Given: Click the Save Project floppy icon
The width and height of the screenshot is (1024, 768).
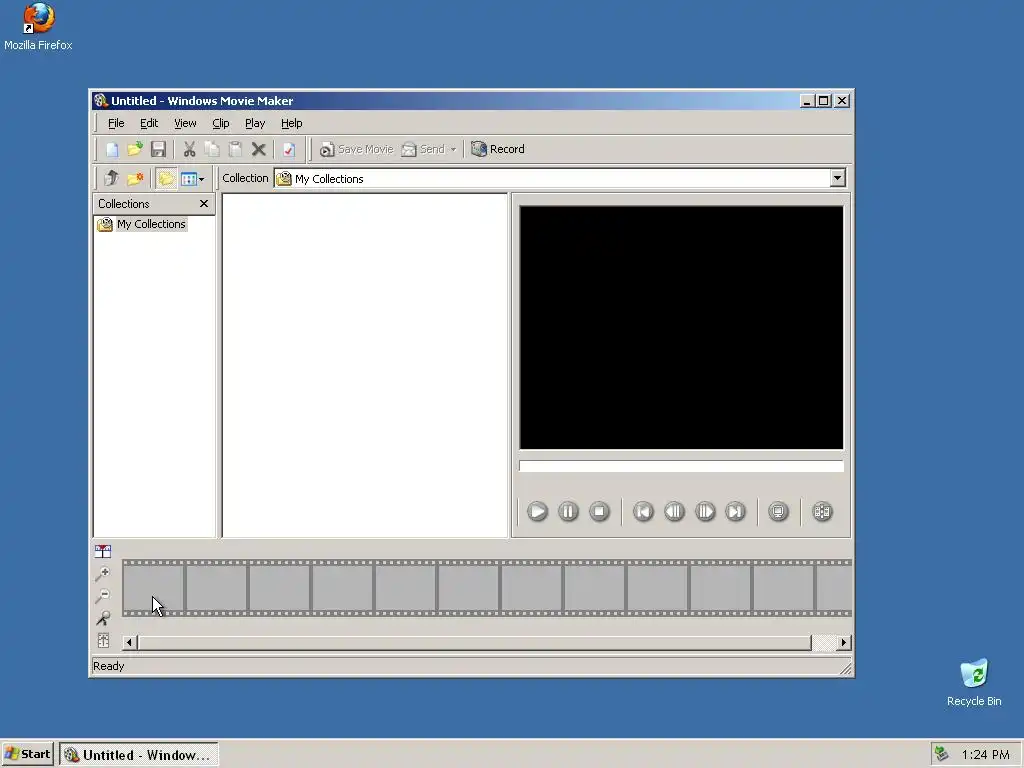Looking at the screenshot, I should point(158,150).
